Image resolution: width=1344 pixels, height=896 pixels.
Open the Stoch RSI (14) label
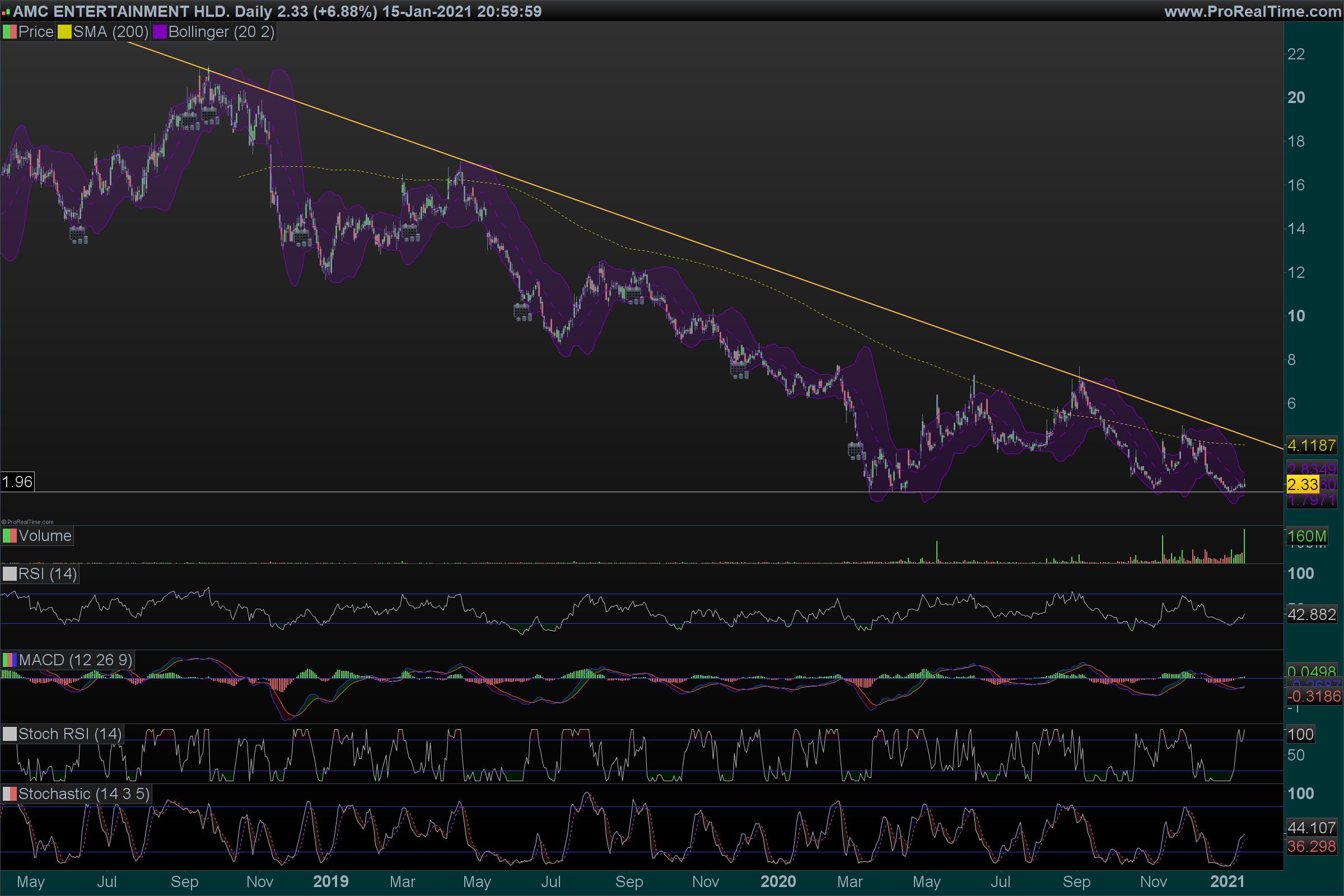[x=69, y=734]
